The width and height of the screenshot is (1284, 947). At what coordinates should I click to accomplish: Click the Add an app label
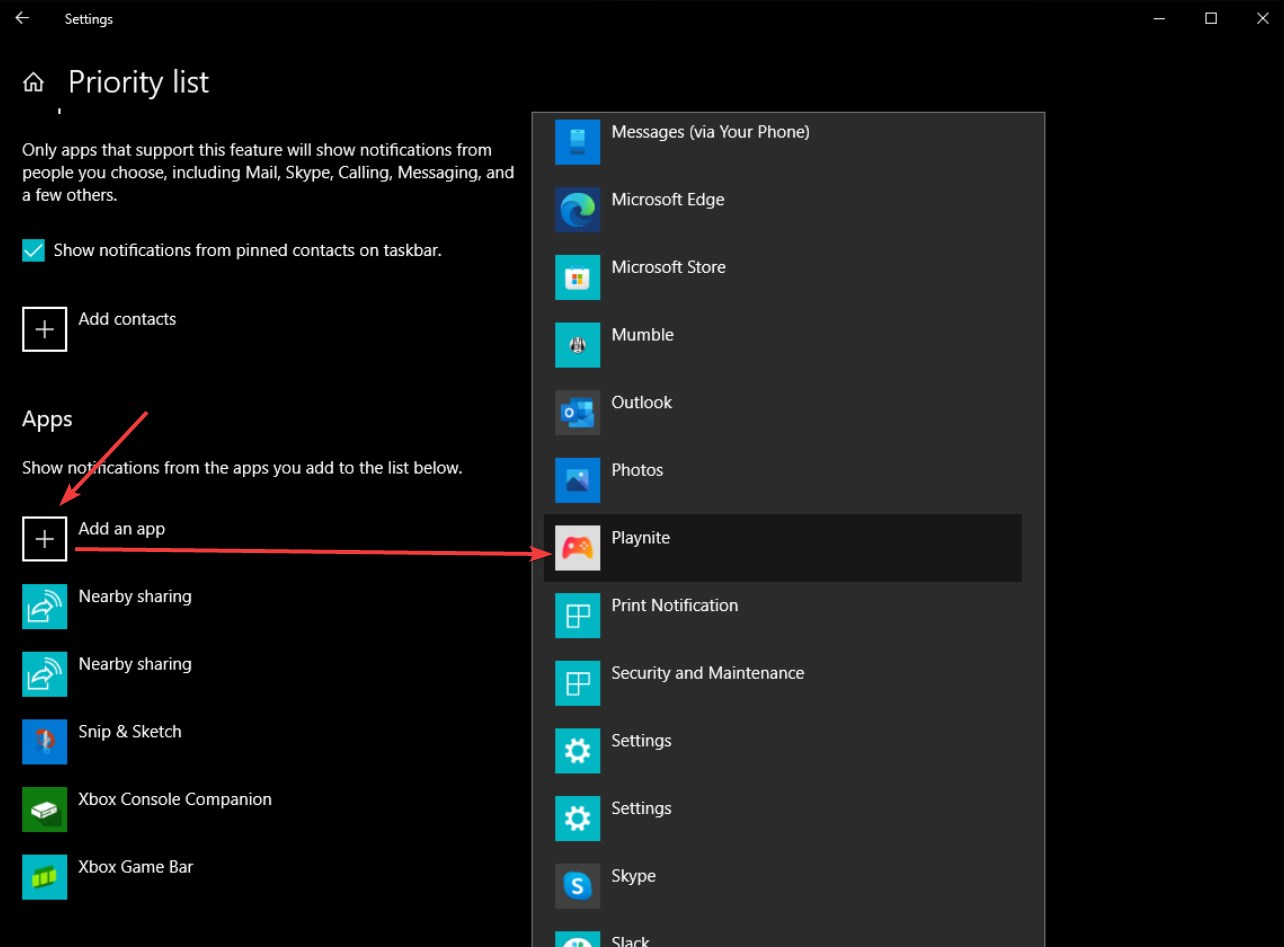(122, 529)
